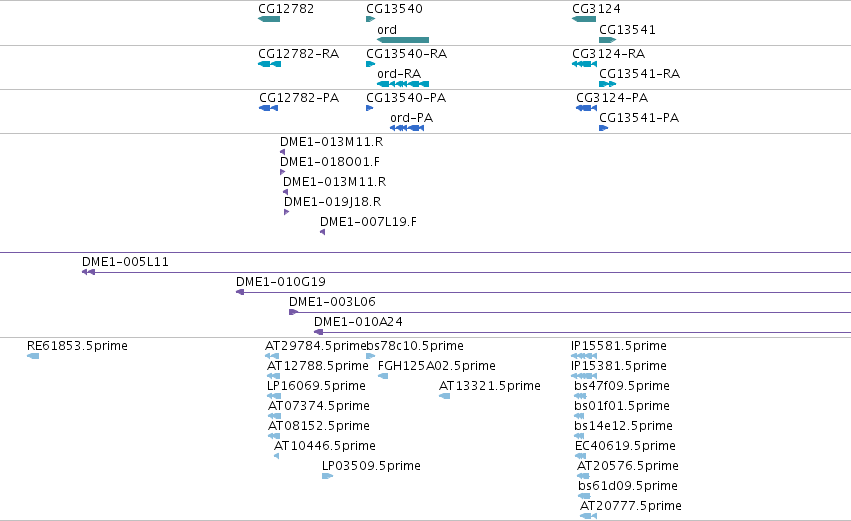Select the IP15381.5prime EST

584,376
